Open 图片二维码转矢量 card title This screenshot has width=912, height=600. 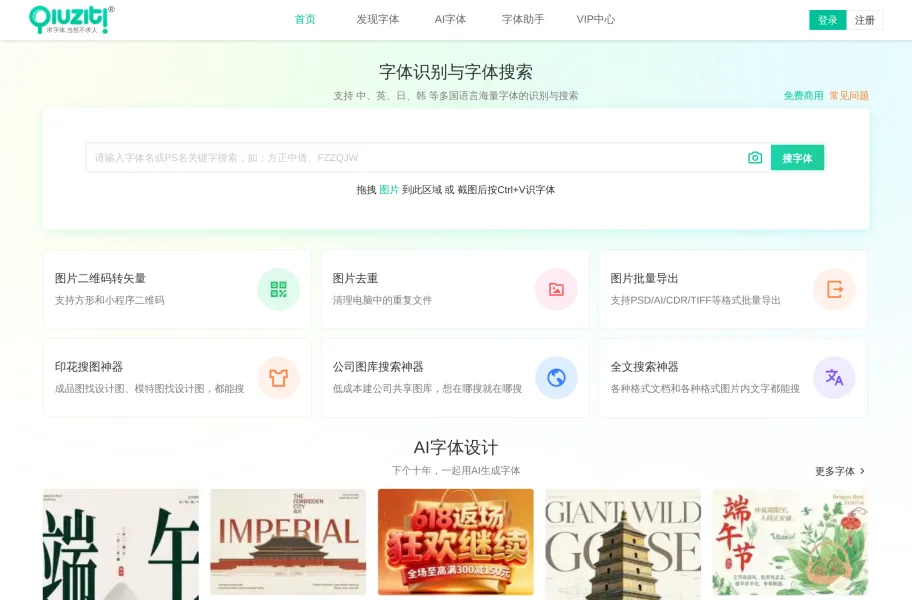click(100, 278)
